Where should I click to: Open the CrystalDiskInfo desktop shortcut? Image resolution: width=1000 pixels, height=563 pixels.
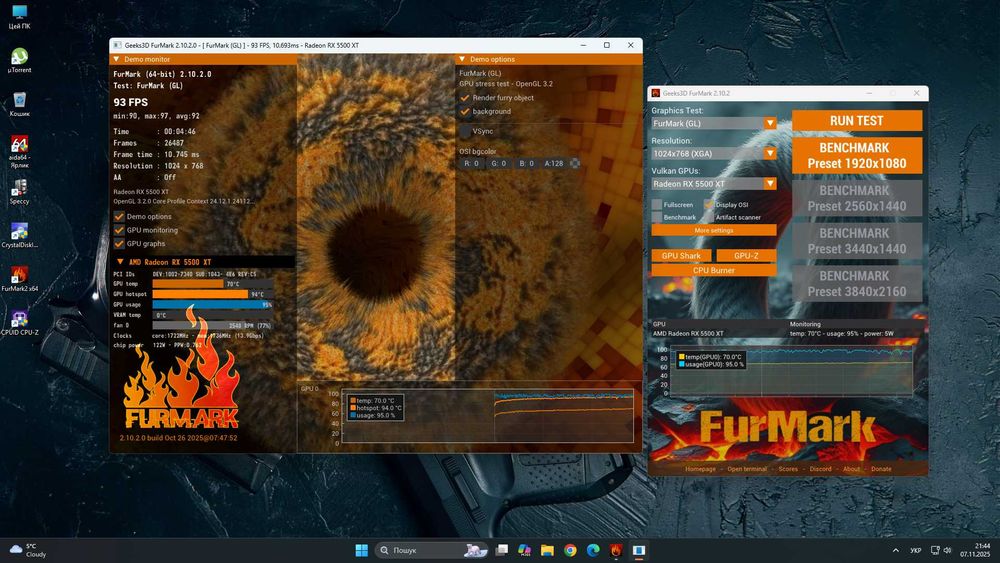click(x=19, y=235)
